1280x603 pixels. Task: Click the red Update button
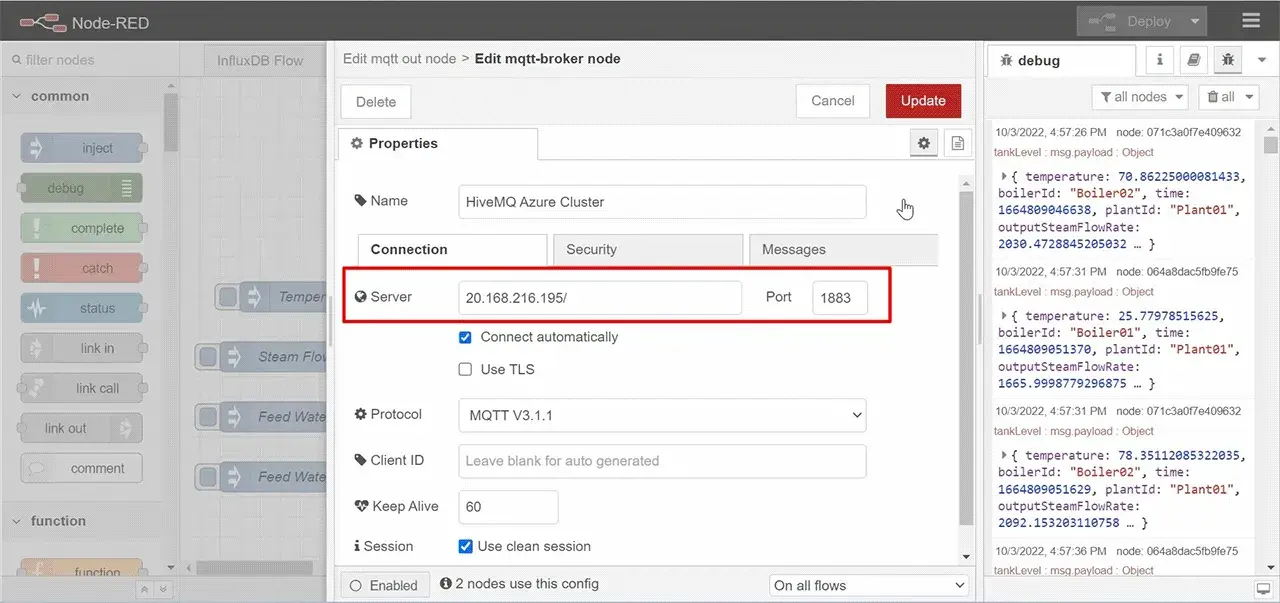coord(923,101)
